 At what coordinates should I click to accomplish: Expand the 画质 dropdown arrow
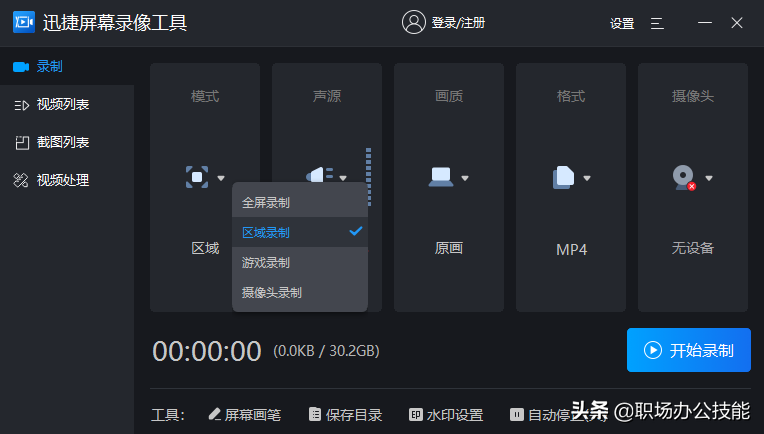(465, 178)
